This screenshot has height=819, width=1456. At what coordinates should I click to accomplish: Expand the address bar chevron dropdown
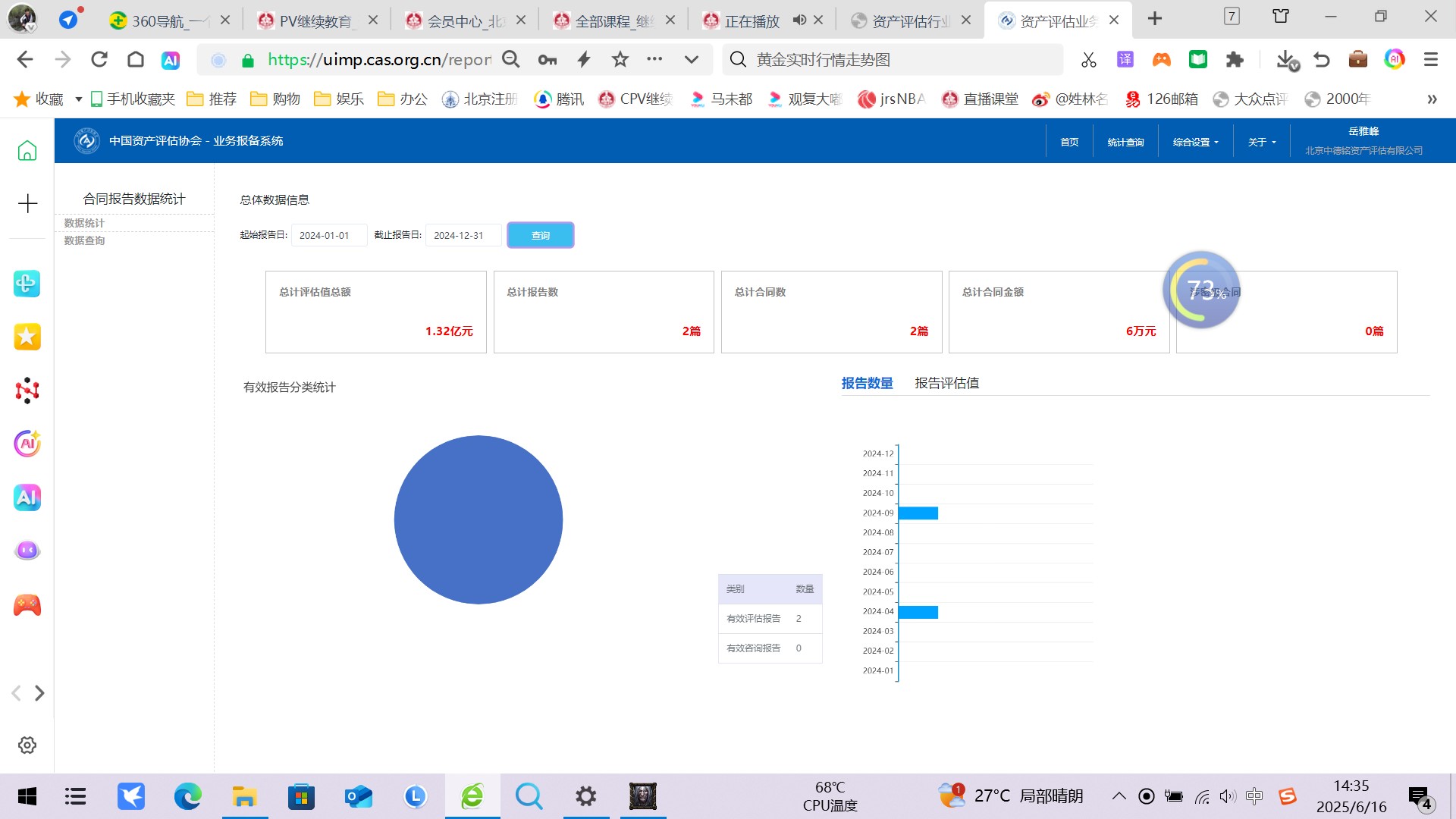point(691,60)
